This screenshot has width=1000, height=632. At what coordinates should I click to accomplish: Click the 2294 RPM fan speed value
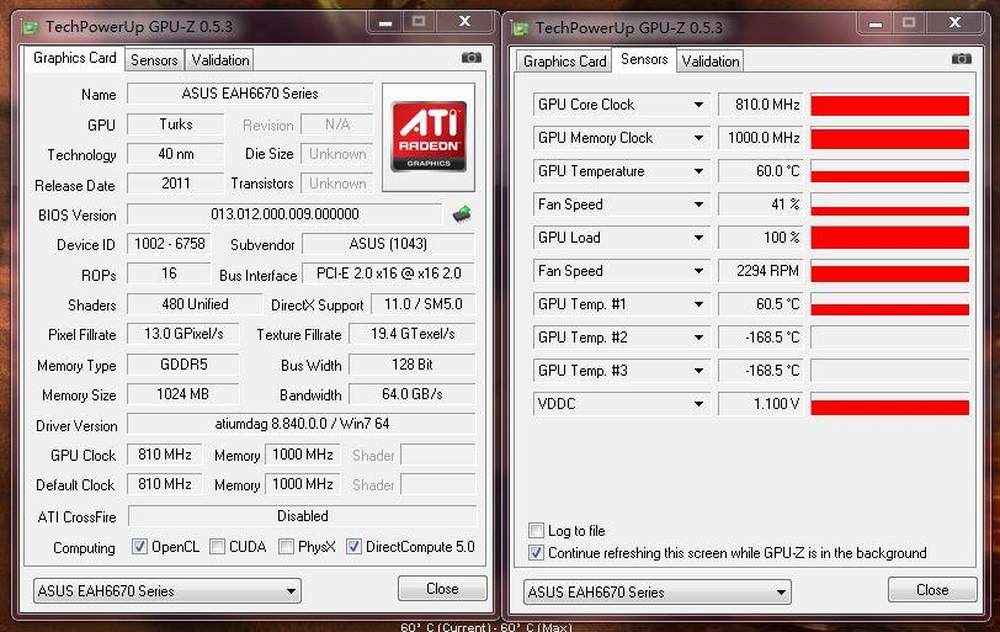[761, 271]
